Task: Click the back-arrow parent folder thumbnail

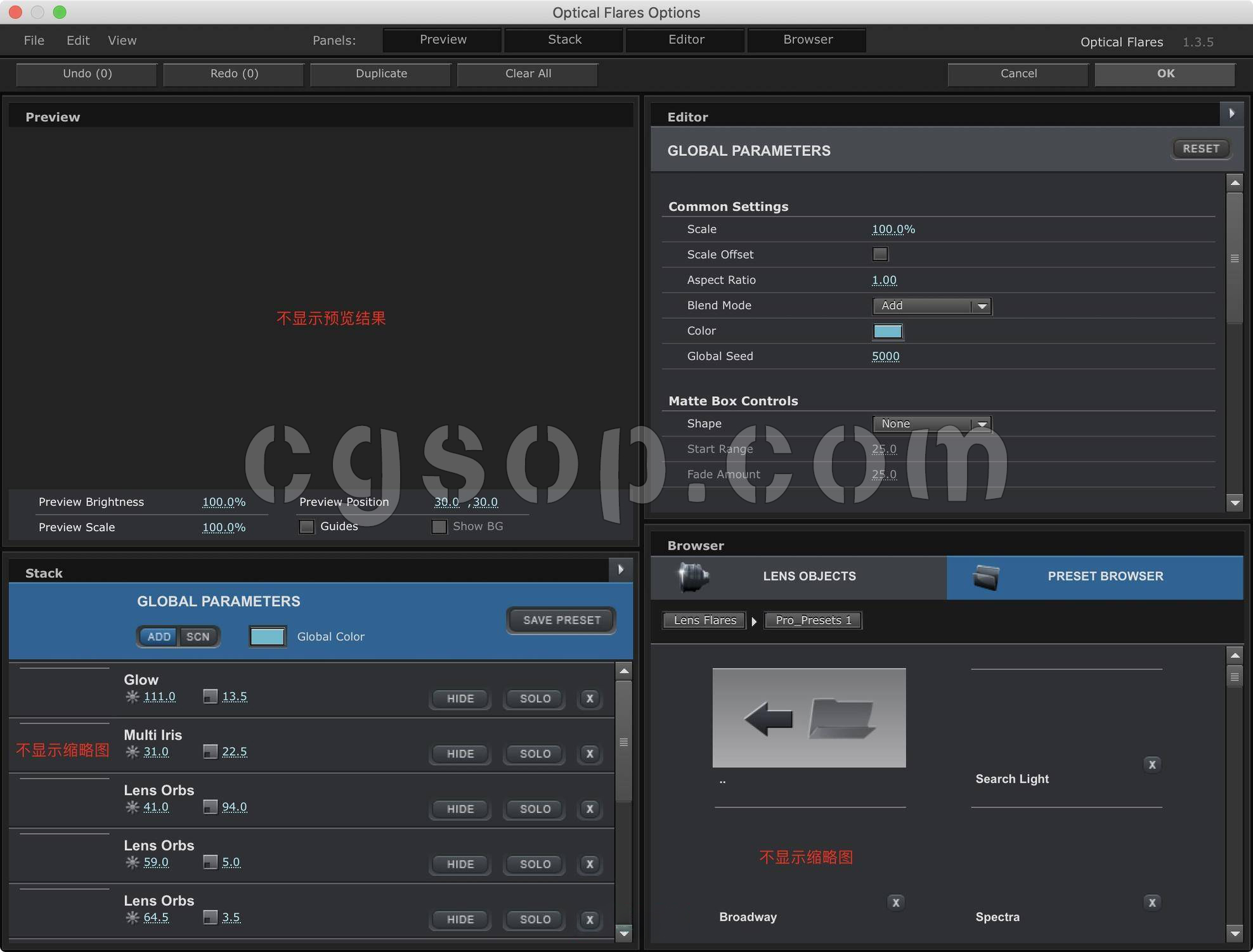Action: [808, 717]
